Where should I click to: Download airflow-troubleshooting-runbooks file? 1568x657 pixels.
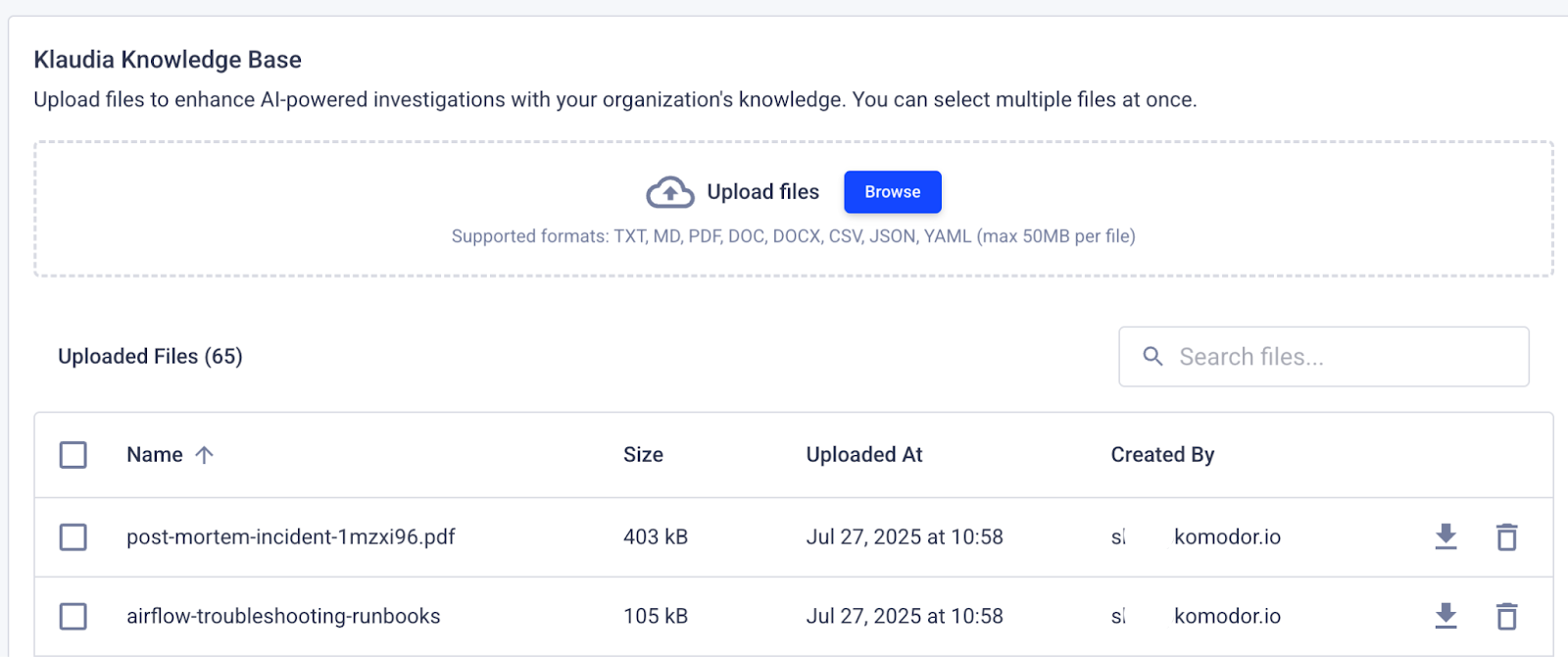coord(1445,616)
